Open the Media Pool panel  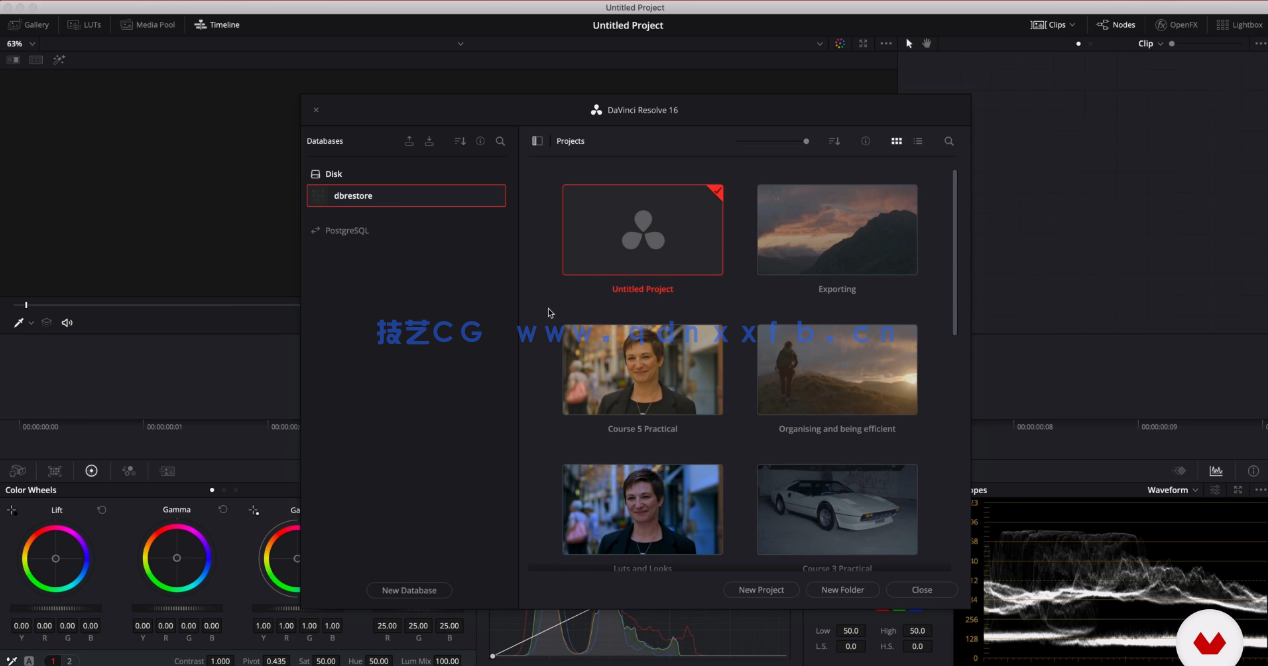(147, 24)
